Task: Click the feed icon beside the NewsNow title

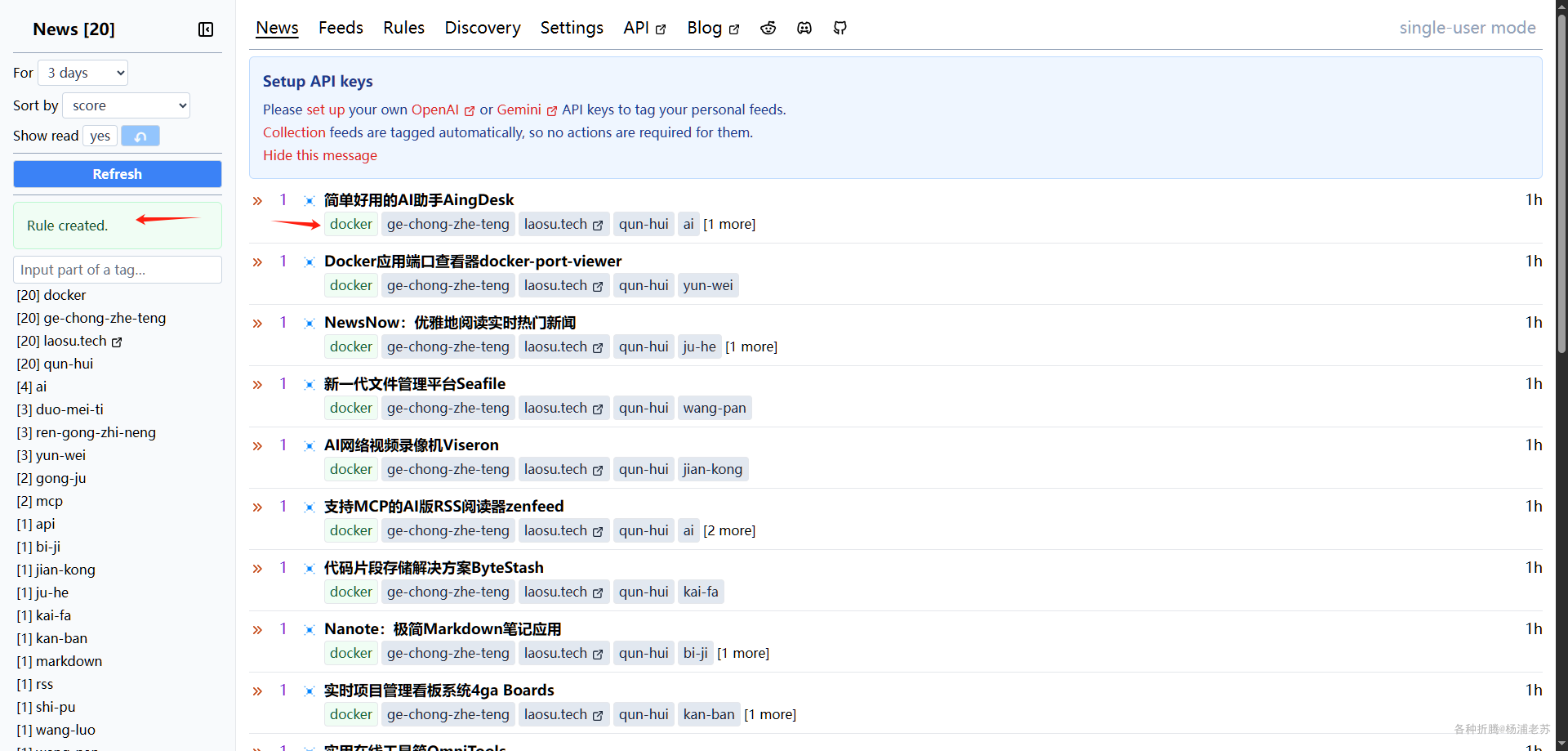Action: tap(310, 323)
